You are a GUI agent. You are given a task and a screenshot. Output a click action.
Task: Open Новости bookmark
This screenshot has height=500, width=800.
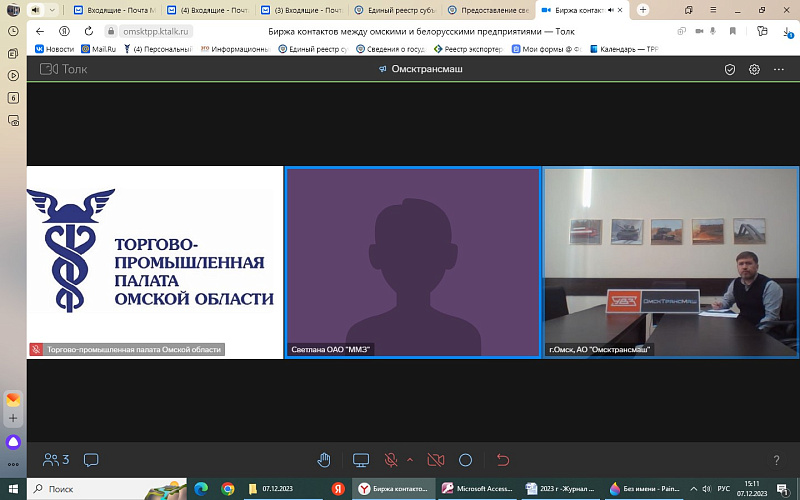click(55, 49)
